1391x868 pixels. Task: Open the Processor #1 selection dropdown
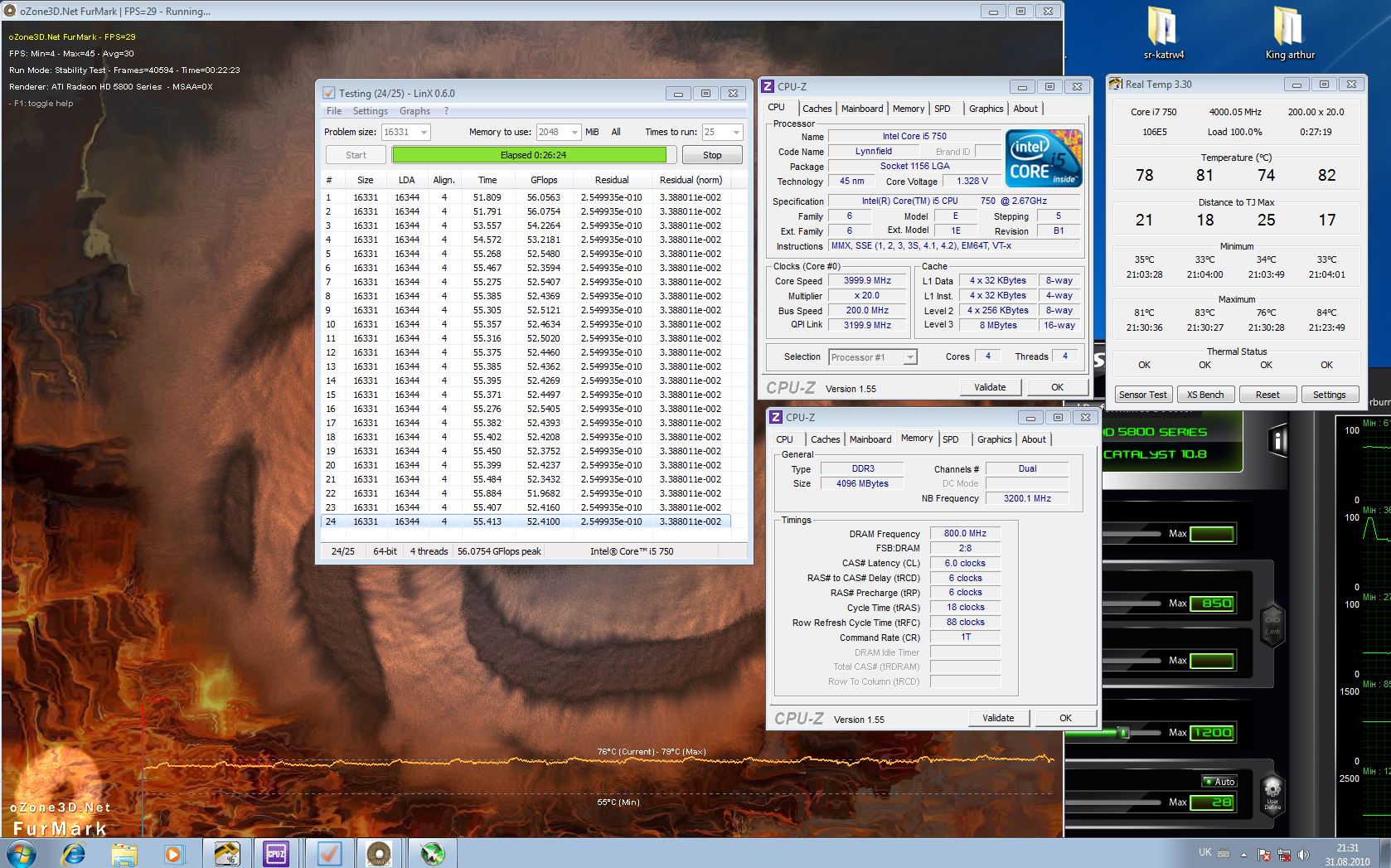tap(909, 357)
